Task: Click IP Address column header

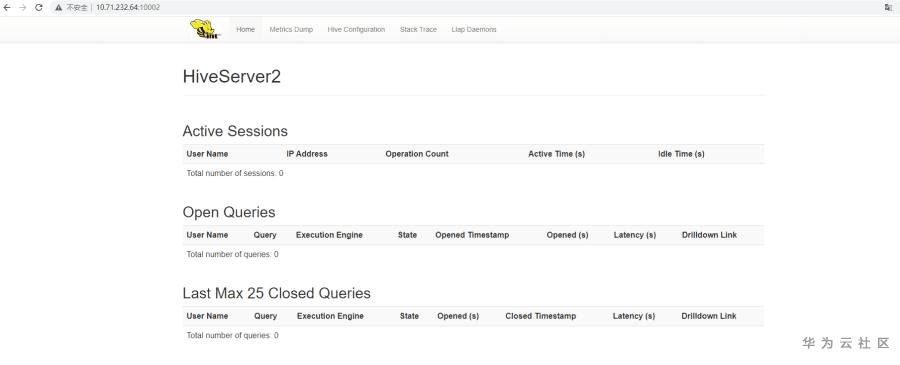Action: coord(307,154)
